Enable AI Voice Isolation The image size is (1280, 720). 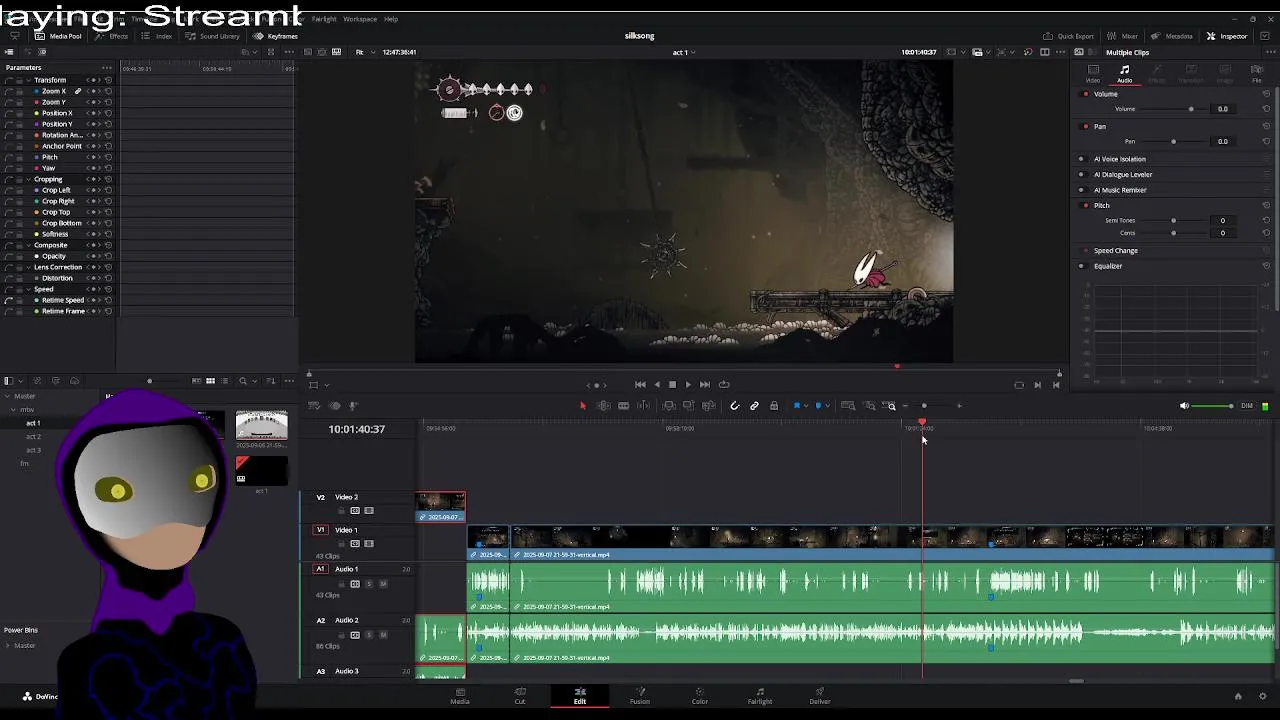[x=1081, y=159]
